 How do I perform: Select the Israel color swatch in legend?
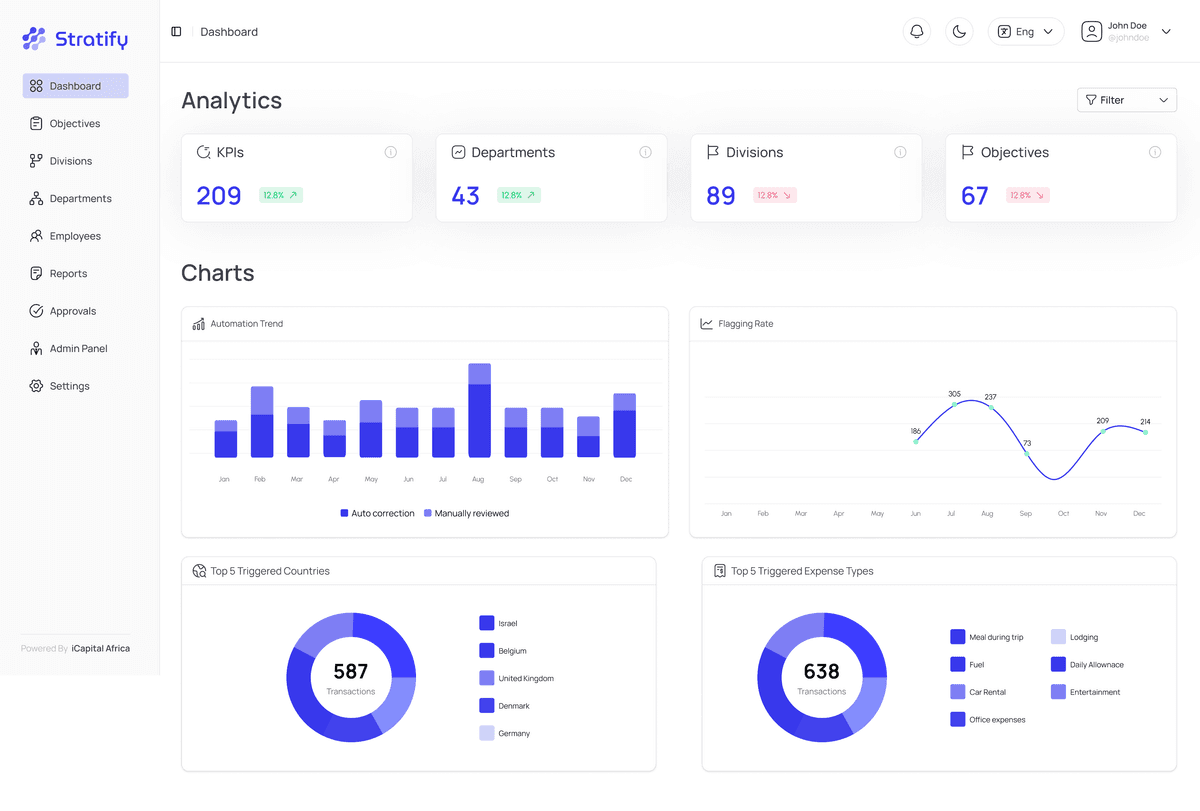pos(485,622)
